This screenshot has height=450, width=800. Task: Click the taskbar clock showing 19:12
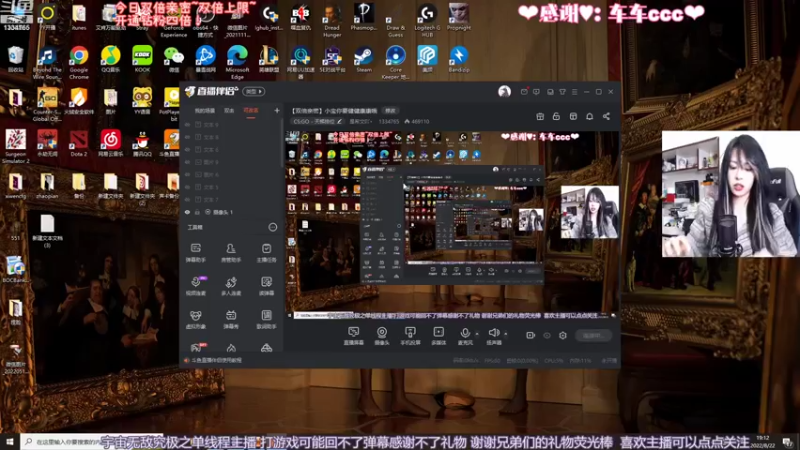(x=762, y=441)
